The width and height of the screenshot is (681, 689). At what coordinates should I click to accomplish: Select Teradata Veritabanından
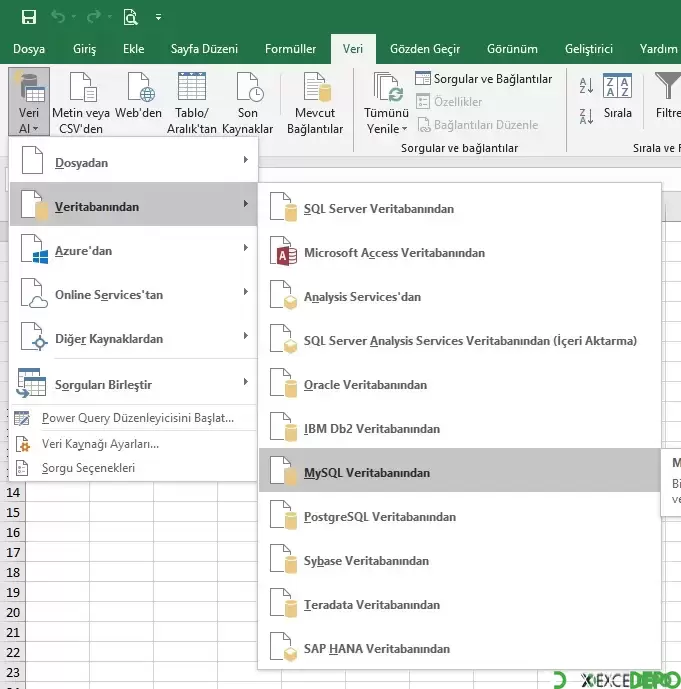460,602
